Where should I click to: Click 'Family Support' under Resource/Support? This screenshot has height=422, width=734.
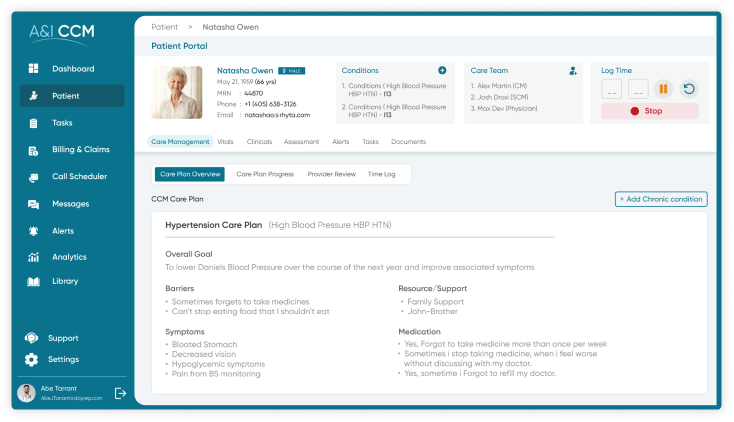(x=435, y=302)
